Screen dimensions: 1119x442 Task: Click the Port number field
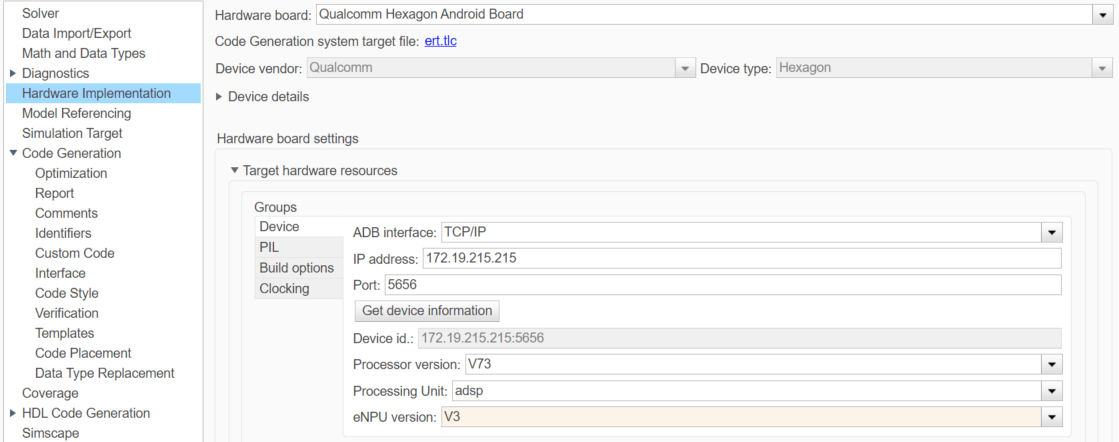coord(721,285)
